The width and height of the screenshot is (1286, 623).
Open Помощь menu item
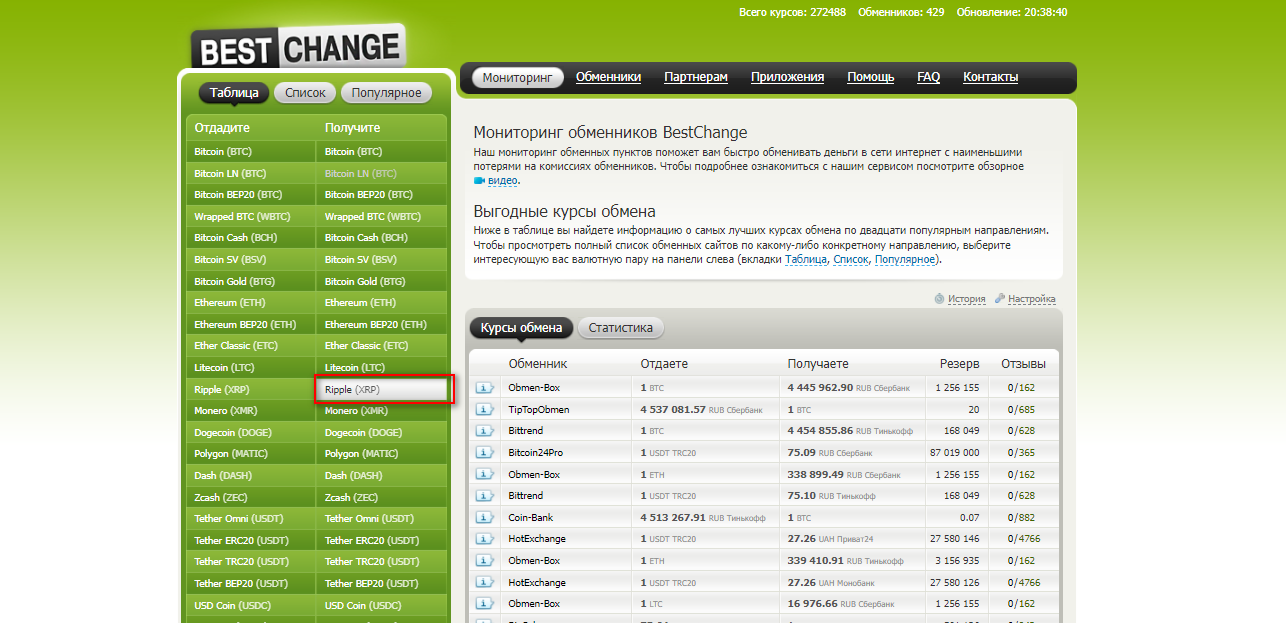(x=871, y=77)
